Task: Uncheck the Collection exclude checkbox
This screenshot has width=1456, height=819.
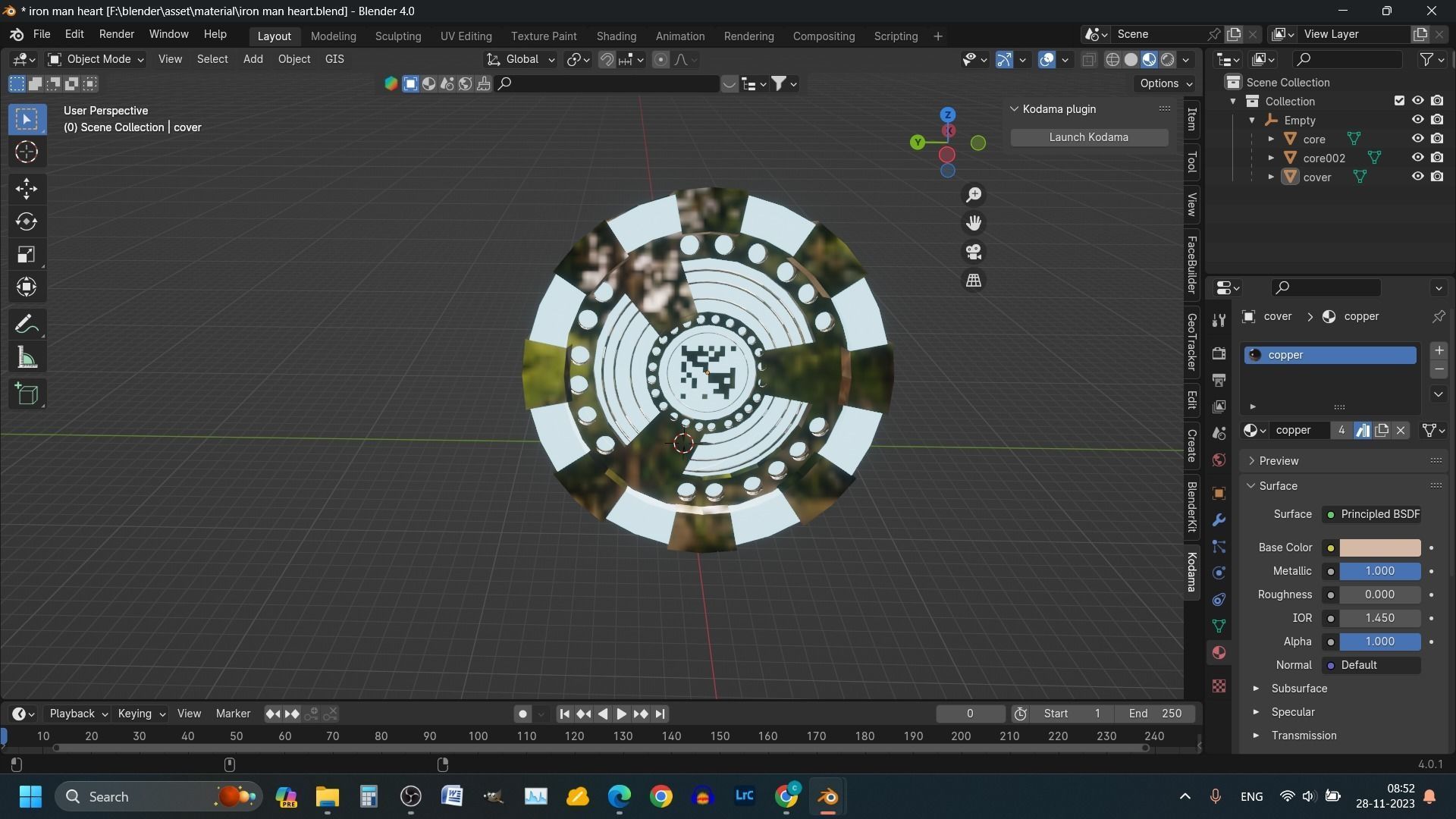Action: click(x=1399, y=101)
